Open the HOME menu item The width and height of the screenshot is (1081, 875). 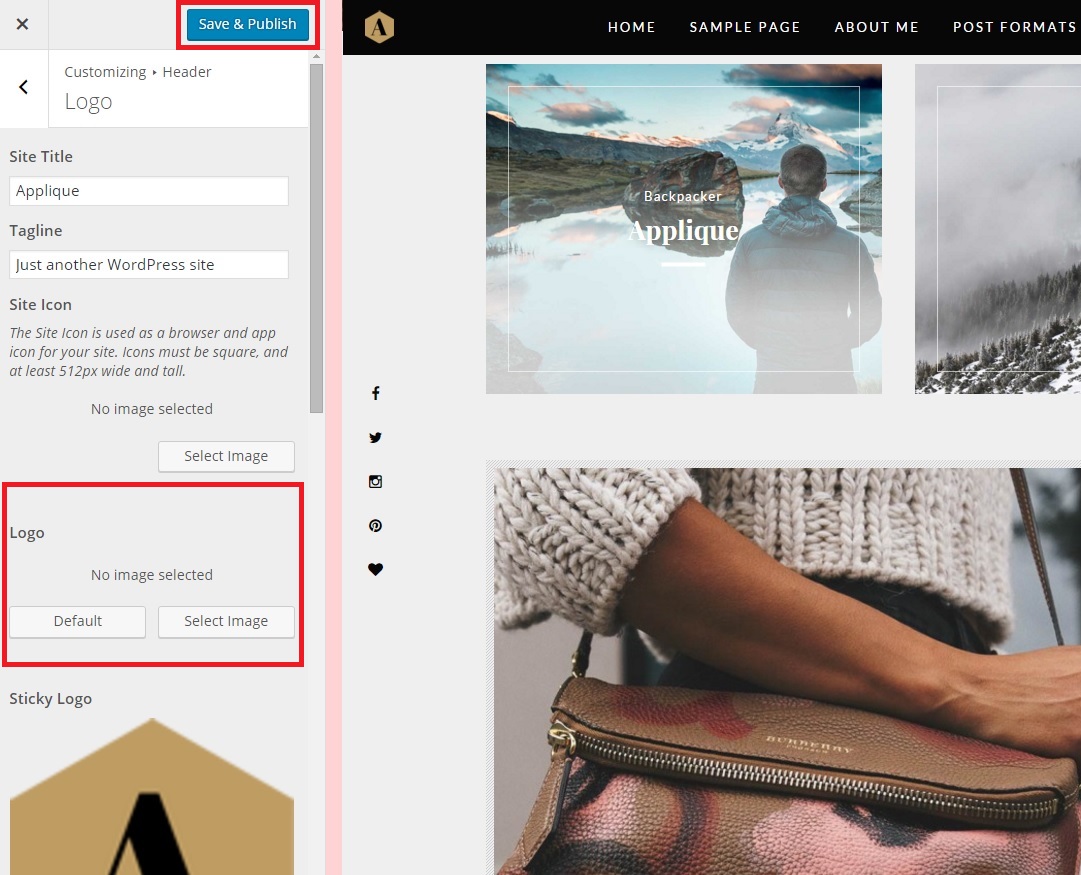point(632,27)
